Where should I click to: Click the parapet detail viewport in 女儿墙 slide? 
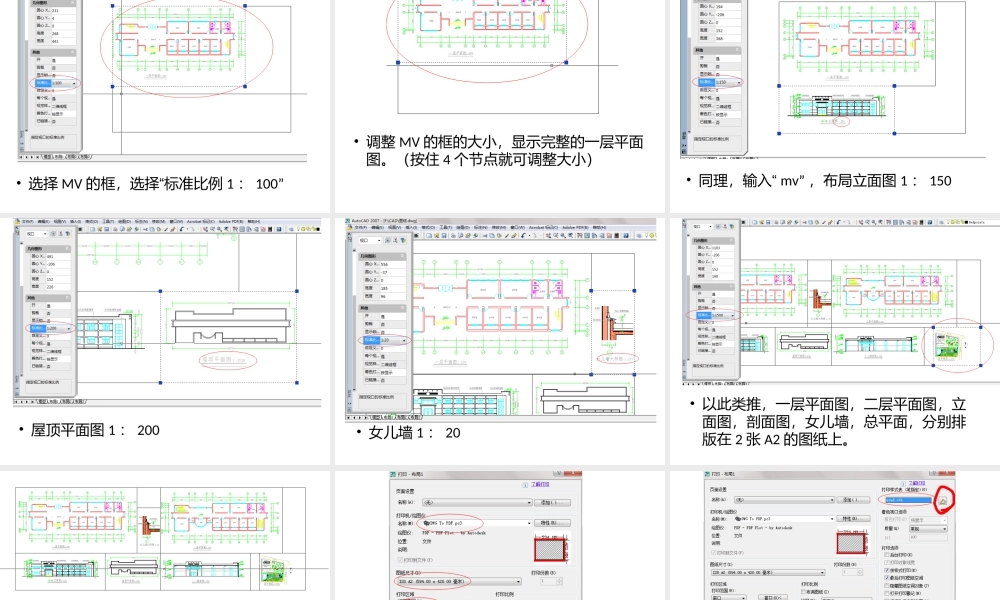pos(612,332)
